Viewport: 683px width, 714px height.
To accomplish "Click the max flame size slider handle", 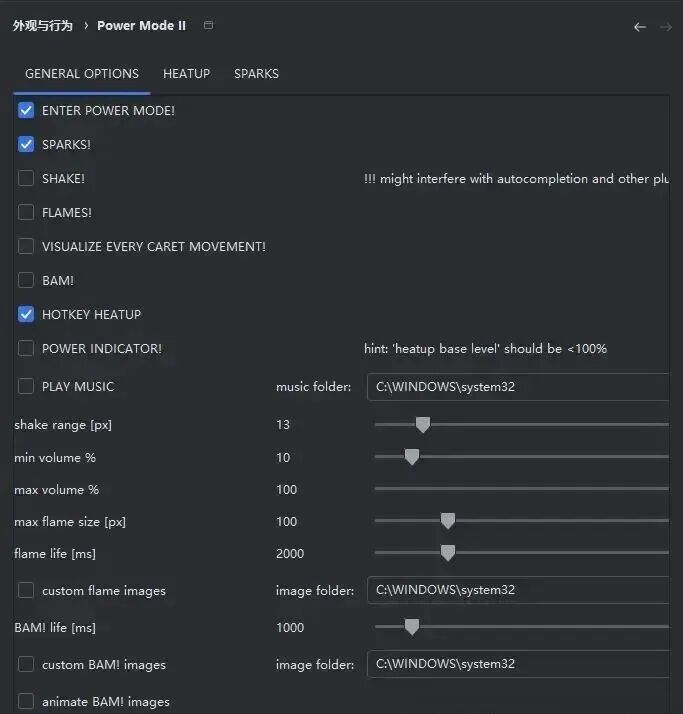I will (x=448, y=521).
